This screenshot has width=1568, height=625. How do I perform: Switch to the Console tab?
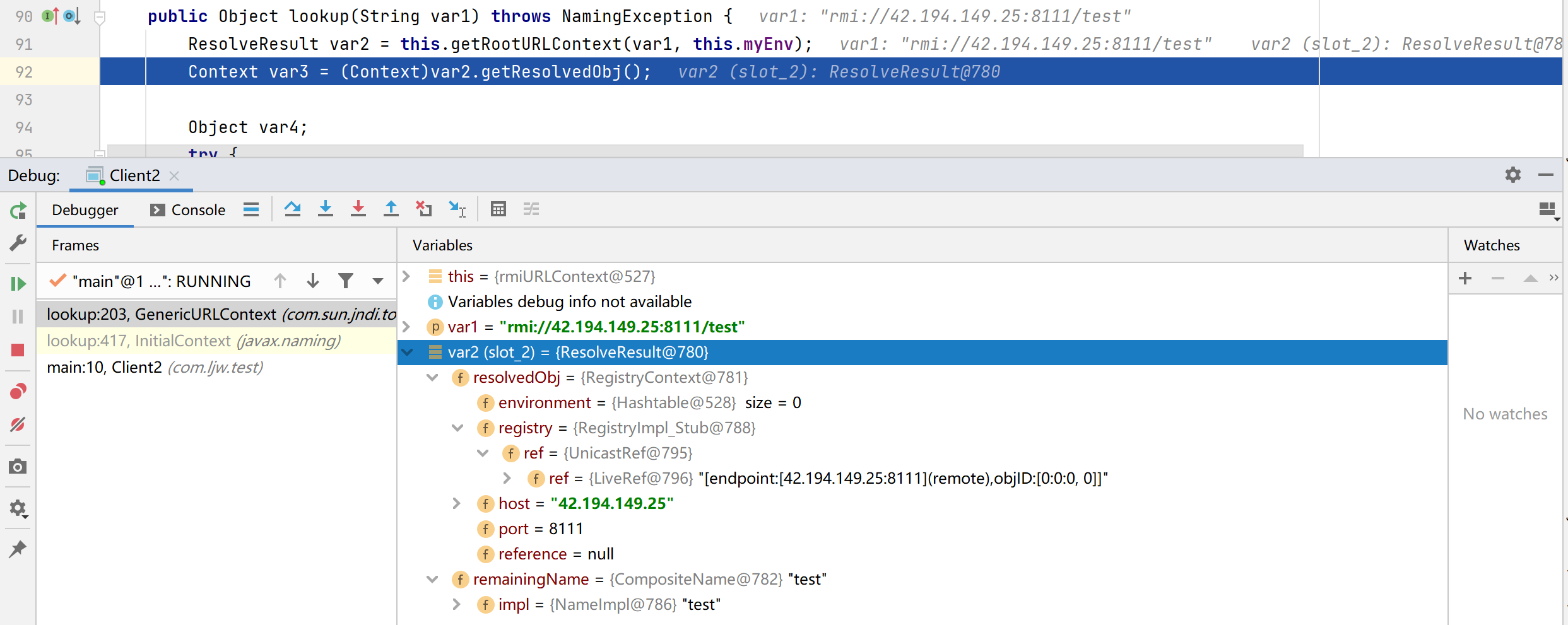(187, 210)
